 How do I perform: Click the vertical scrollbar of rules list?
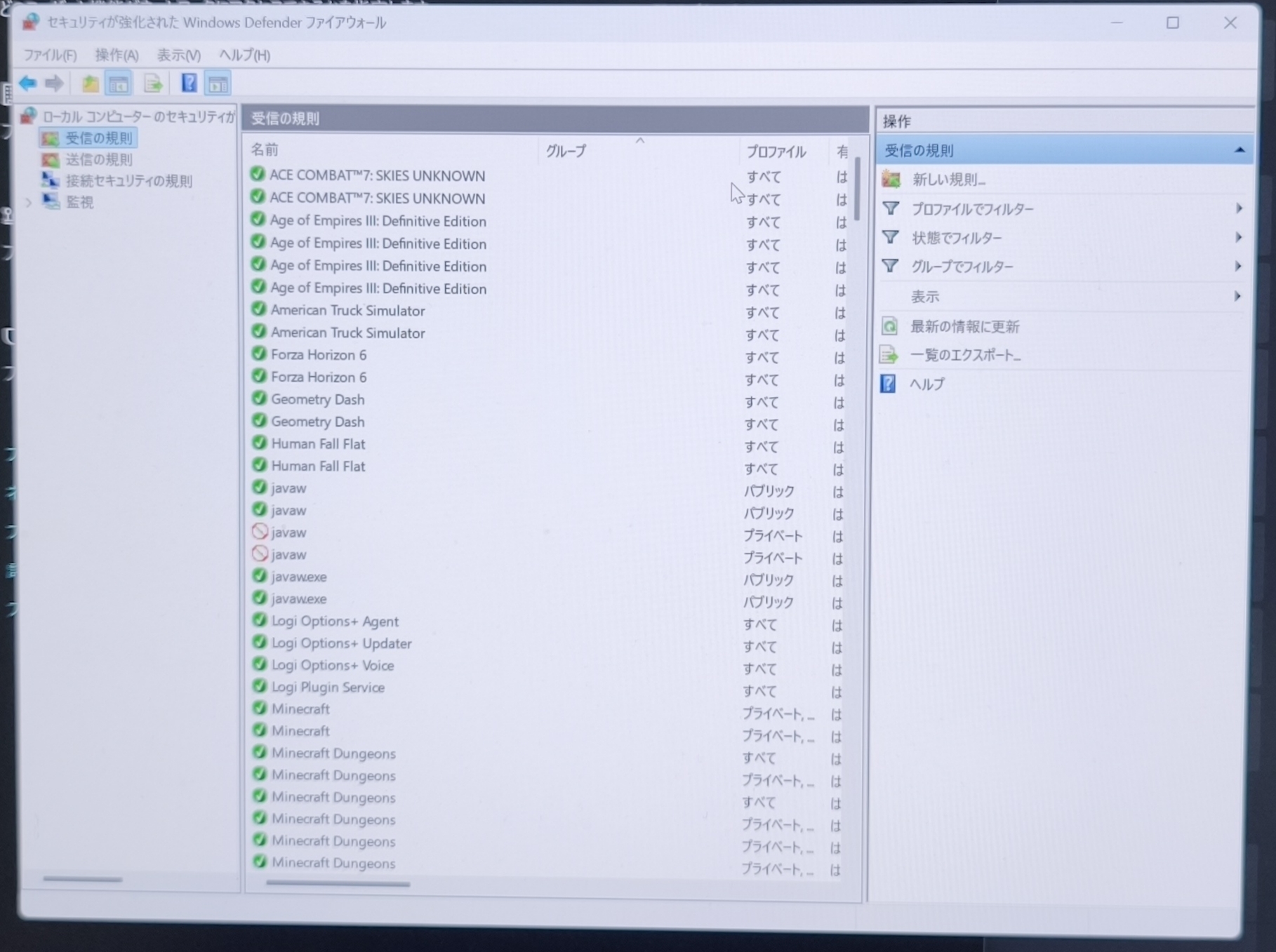857,189
